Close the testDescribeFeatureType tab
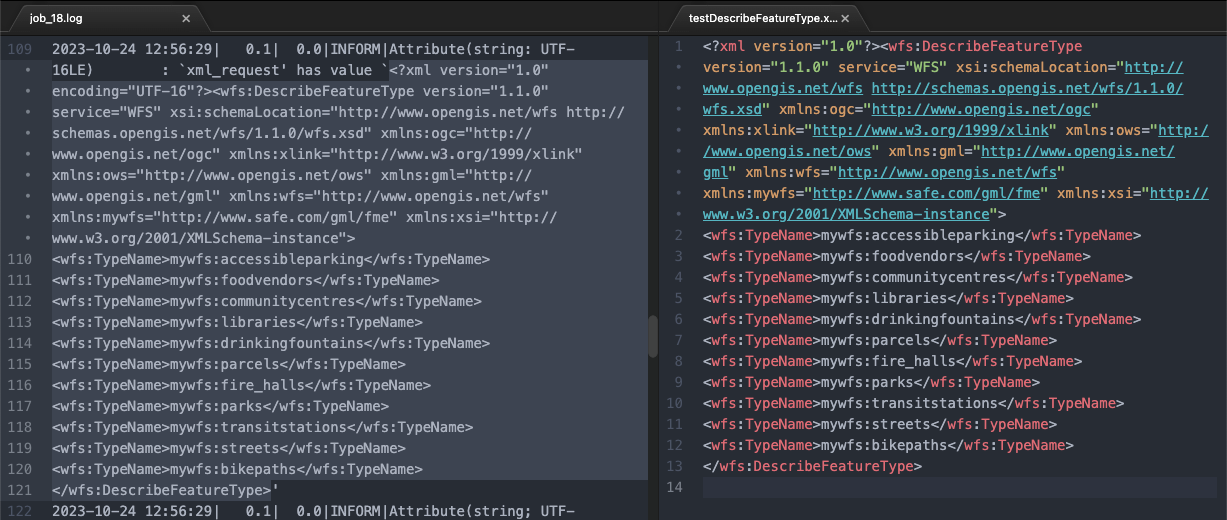1227x520 pixels. tap(846, 19)
